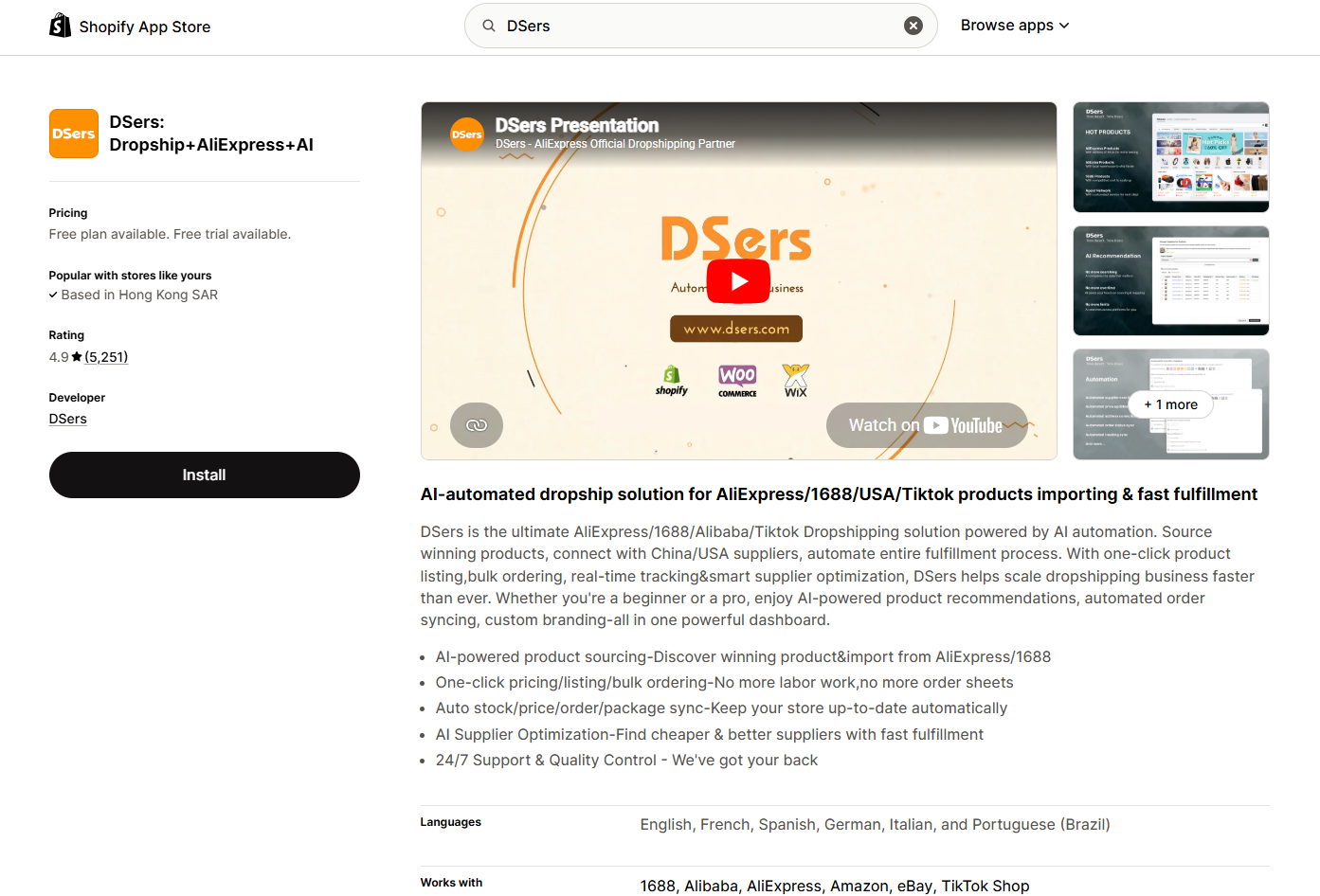Click the rating star icon
The height and width of the screenshot is (896, 1320).
(77, 357)
